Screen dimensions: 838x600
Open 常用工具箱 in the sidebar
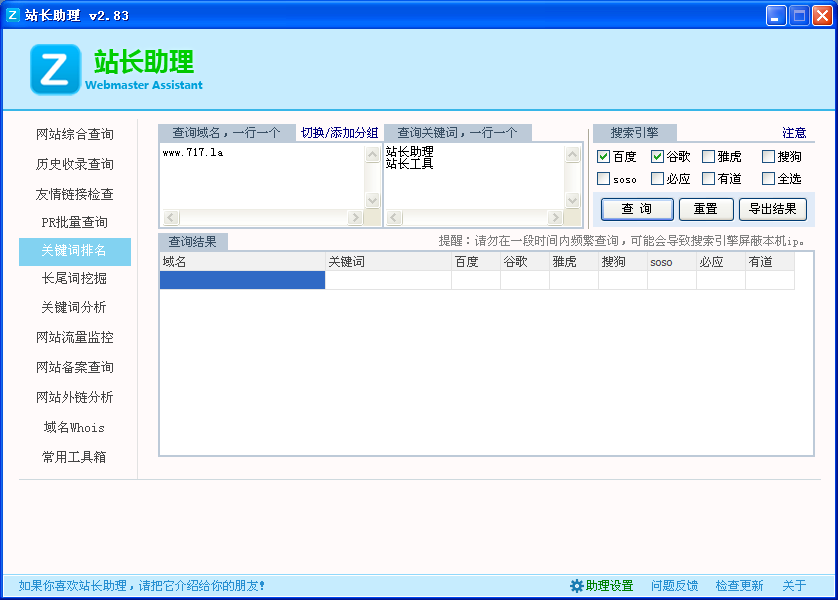tap(75, 457)
